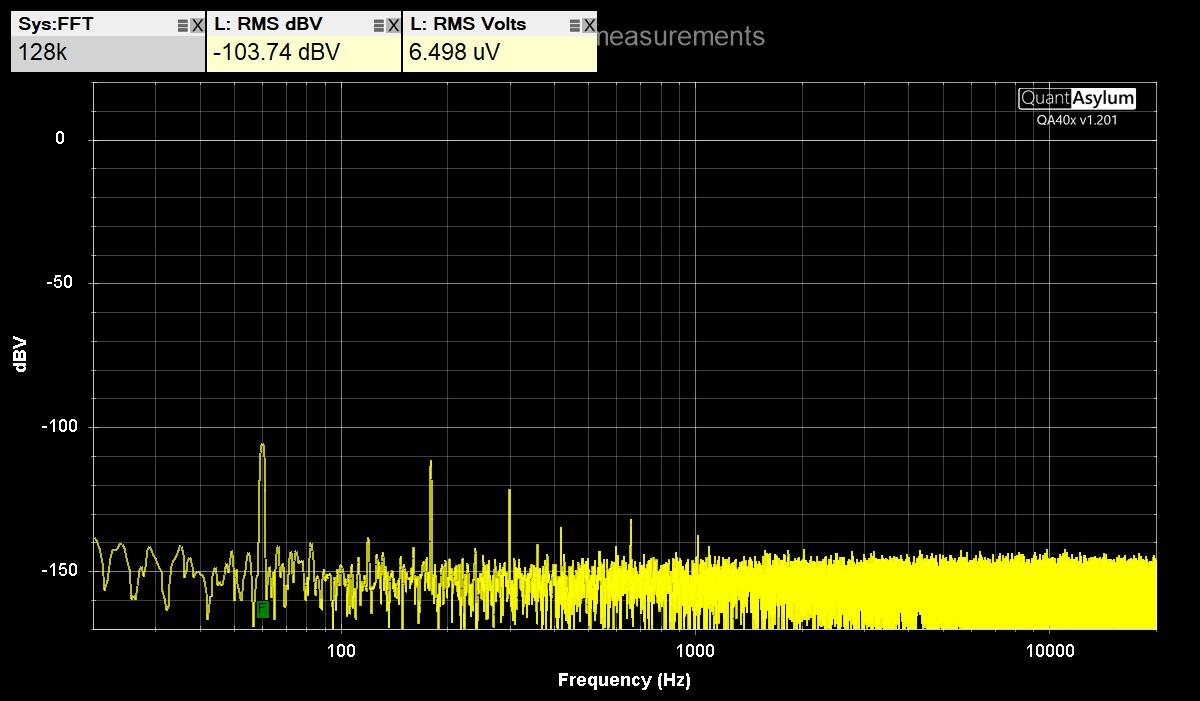The image size is (1200, 701).
Task: Open the L: RMS Volts panel menu icon
Action: pos(575,26)
